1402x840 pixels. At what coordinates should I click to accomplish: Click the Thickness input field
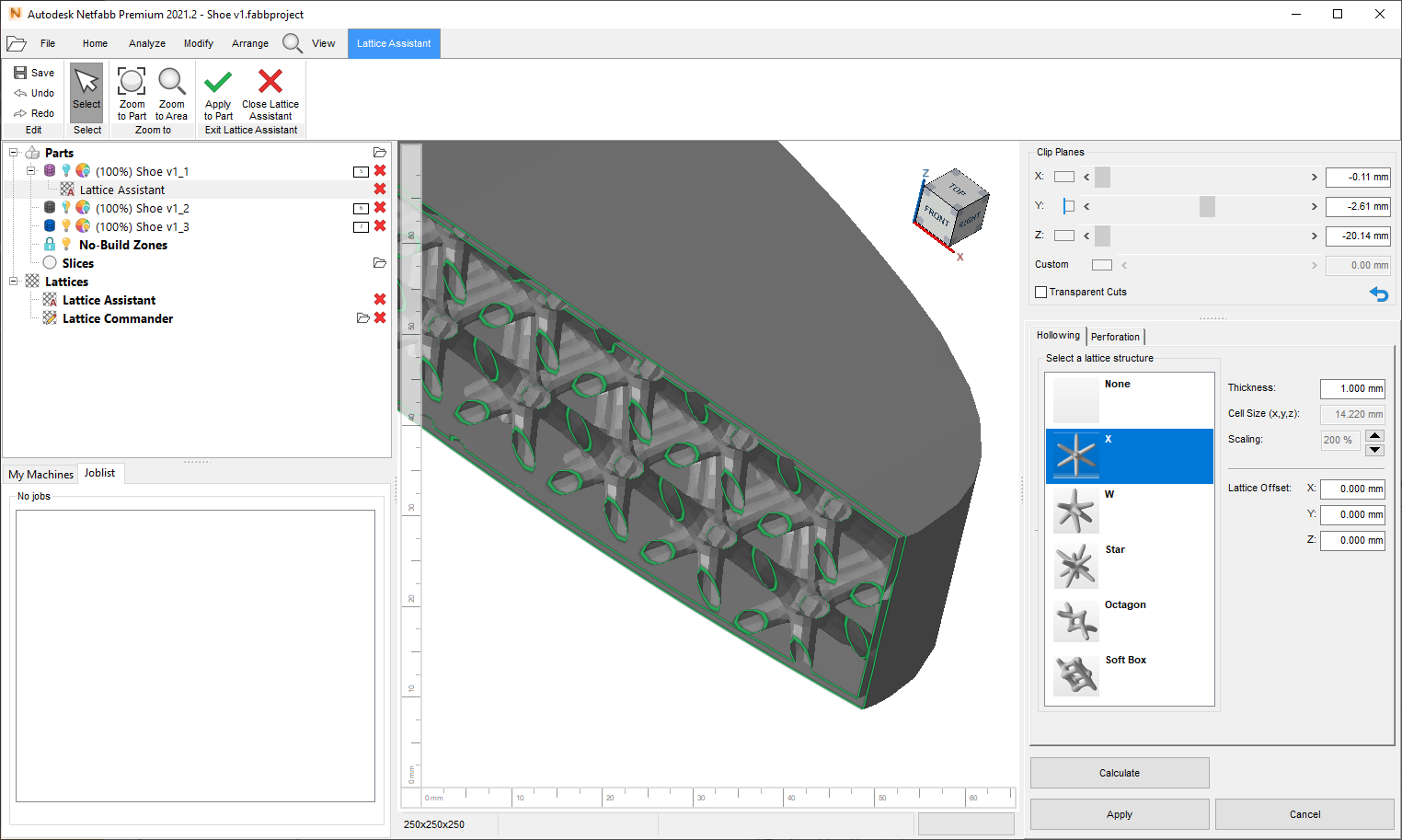[x=1352, y=388]
